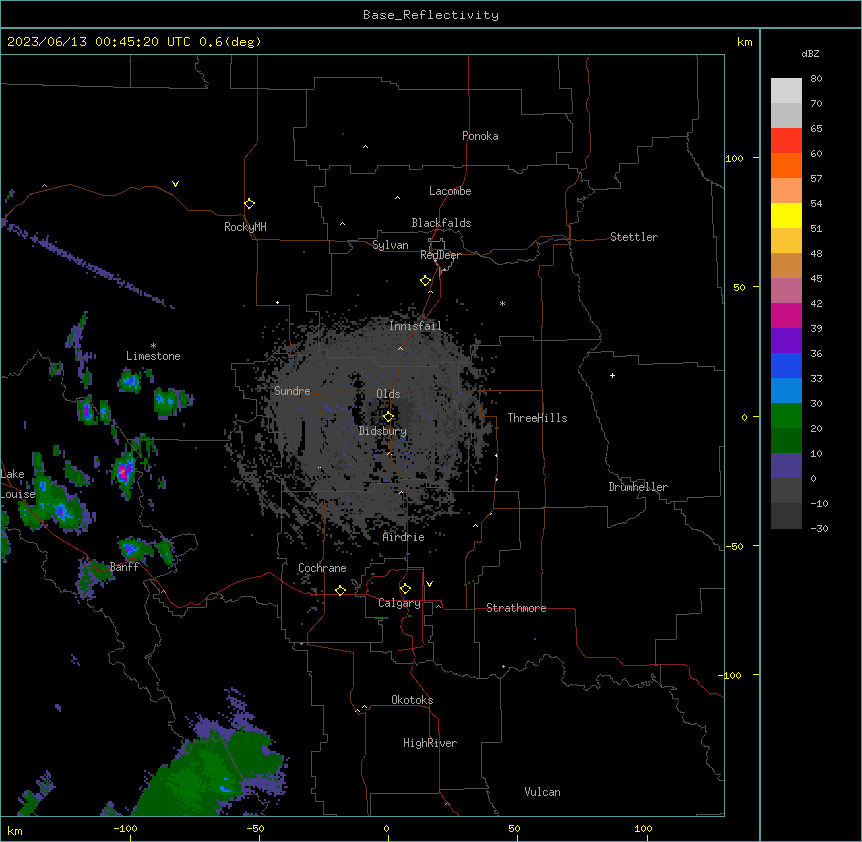Click the RedDeer city label

tap(440, 255)
